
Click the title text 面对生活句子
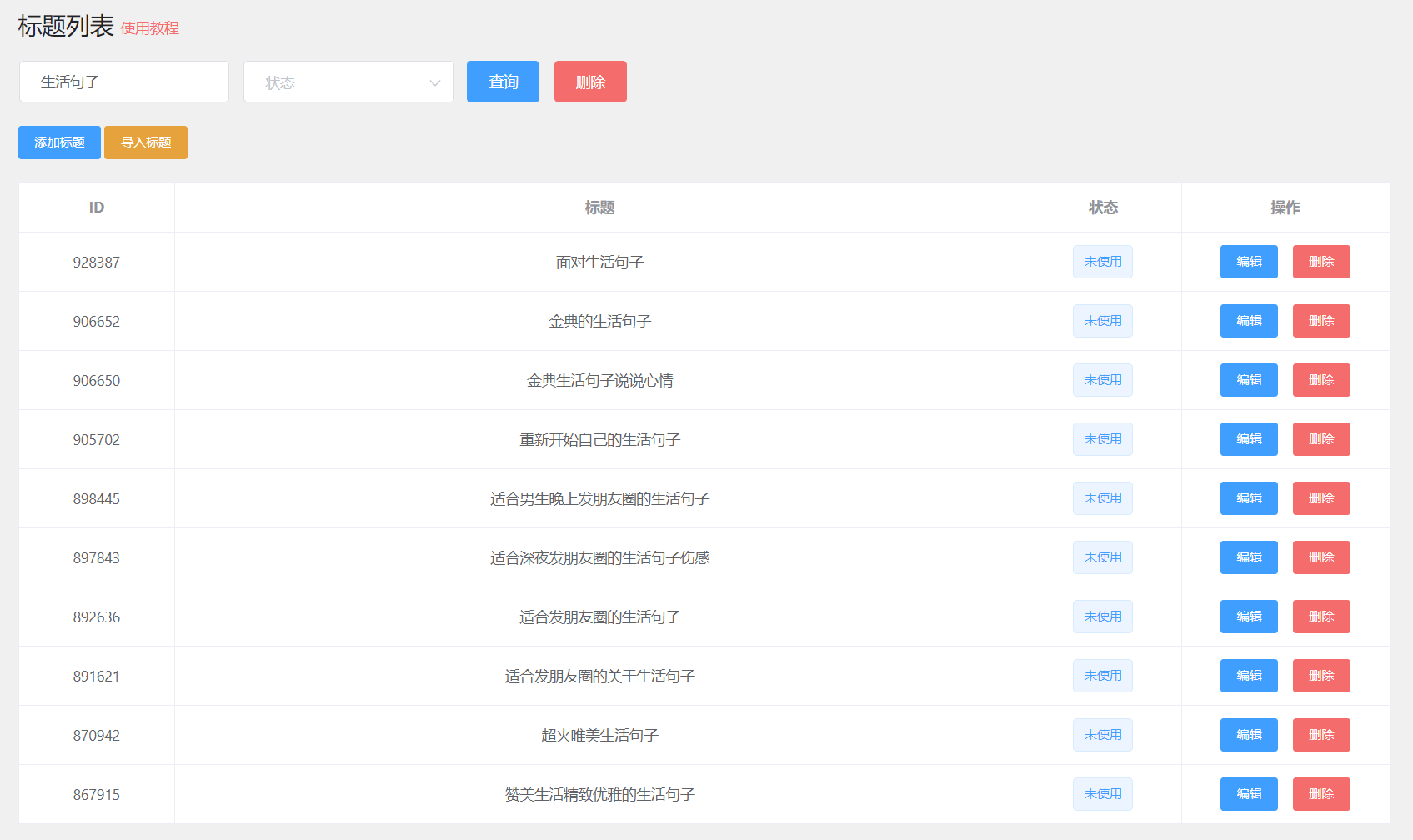coord(599,262)
